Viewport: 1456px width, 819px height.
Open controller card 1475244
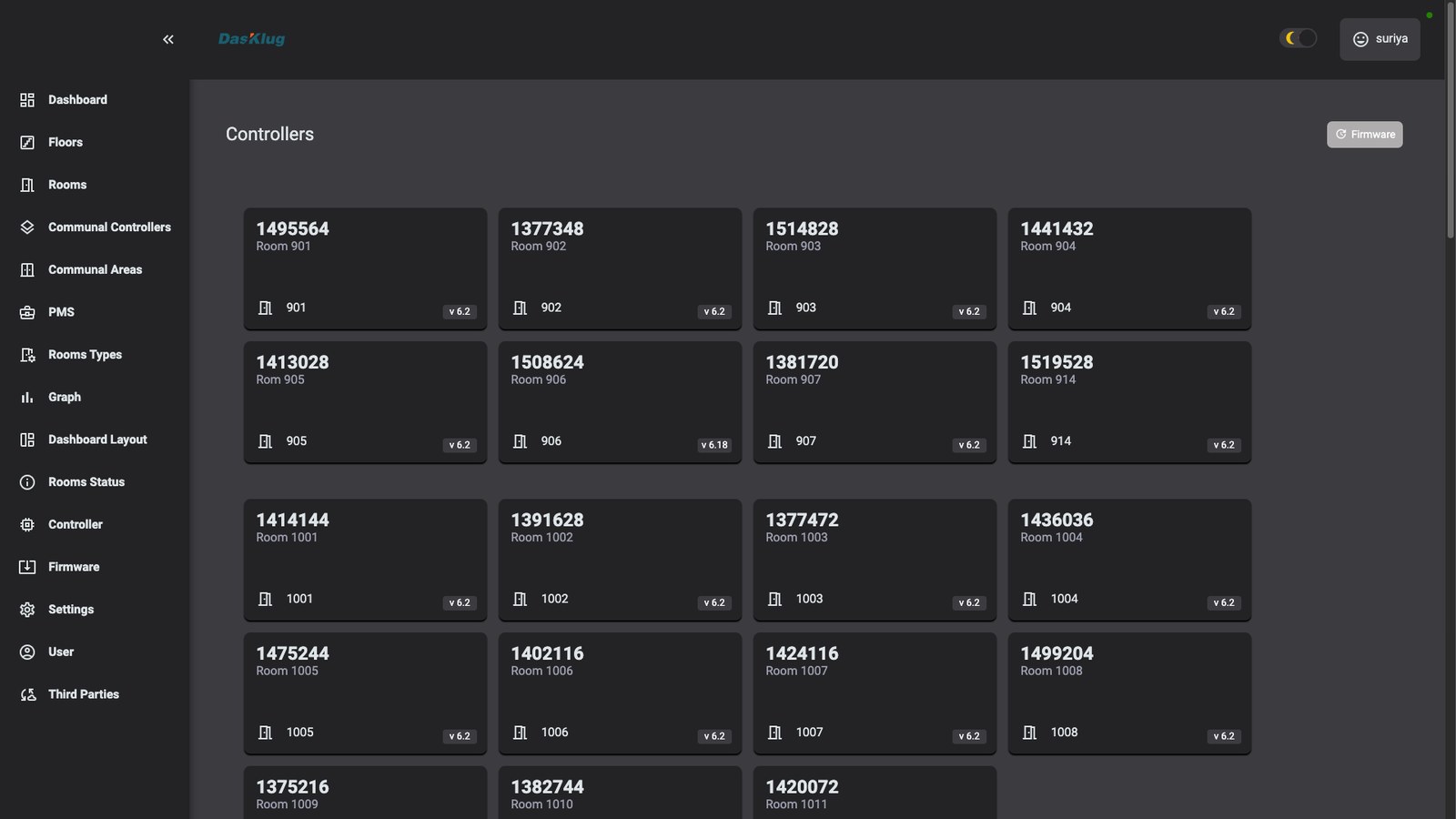[365, 693]
